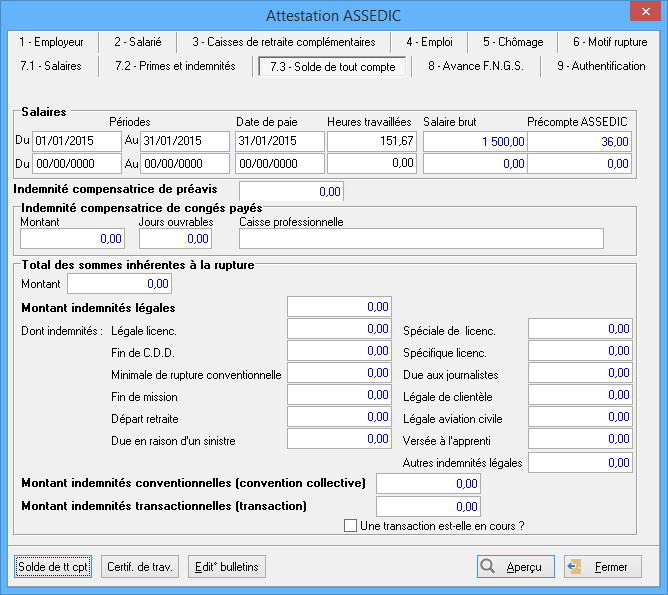Image resolution: width=668 pixels, height=595 pixels.
Task: Select the 'Fin de C.D.D.' amount field
Action: click(339, 351)
